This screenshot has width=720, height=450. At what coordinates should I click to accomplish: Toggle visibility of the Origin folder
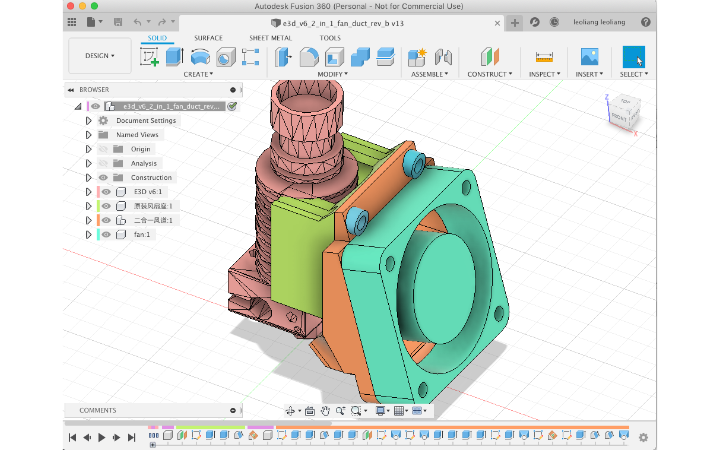point(103,149)
